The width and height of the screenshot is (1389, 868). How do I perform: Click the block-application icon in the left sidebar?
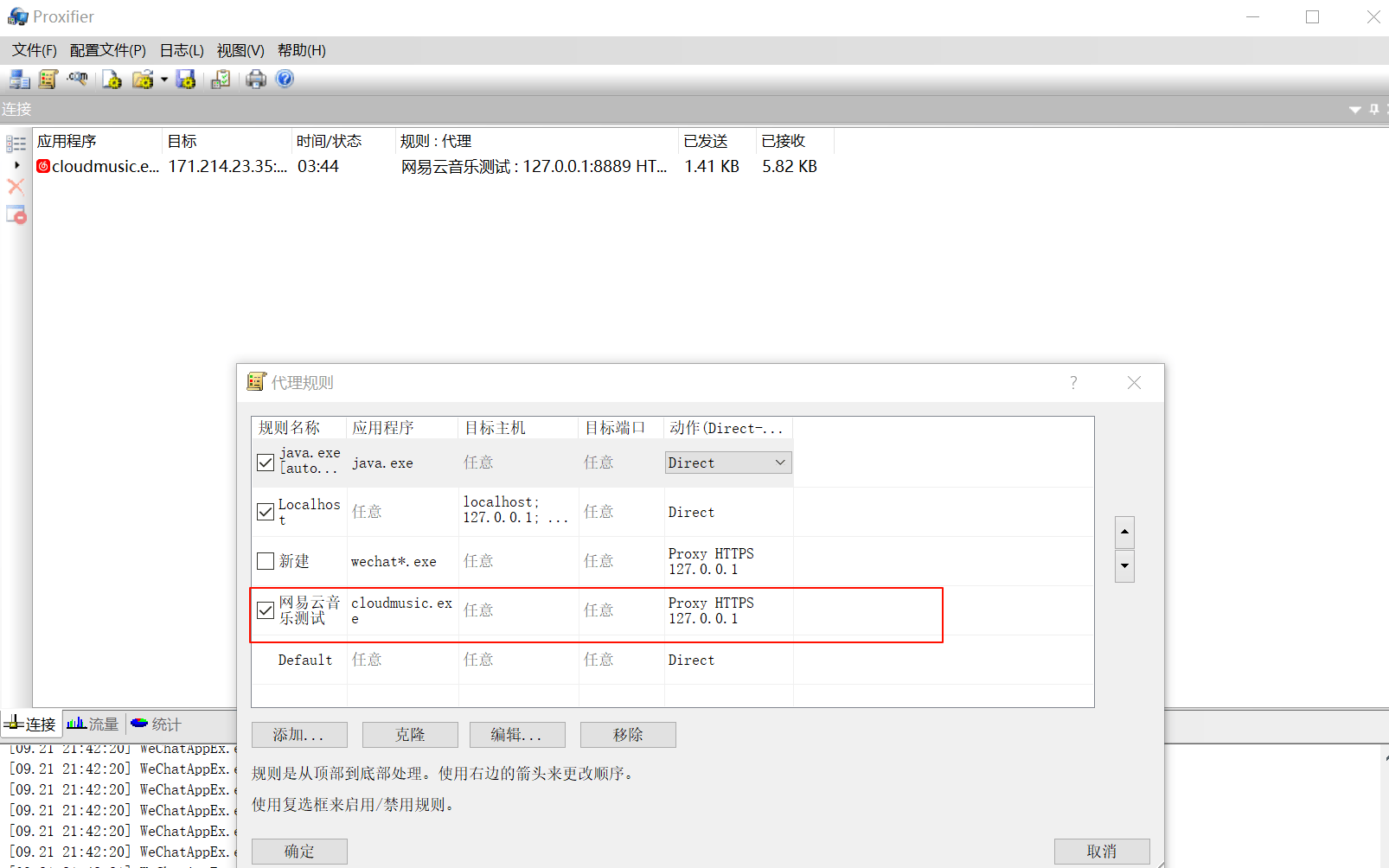tap(16, 214)
